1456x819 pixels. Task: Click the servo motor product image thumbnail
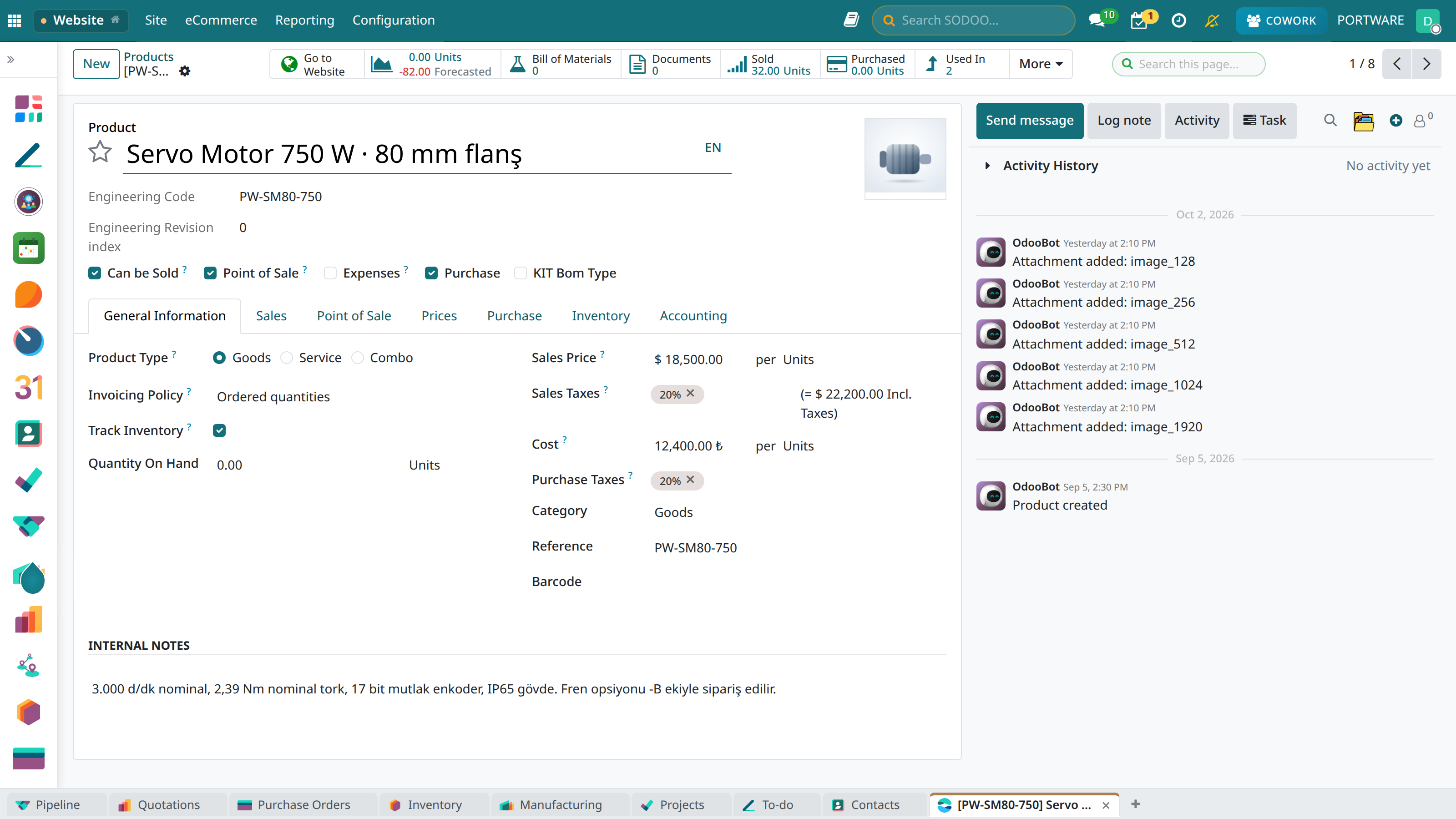click(905, 158)
